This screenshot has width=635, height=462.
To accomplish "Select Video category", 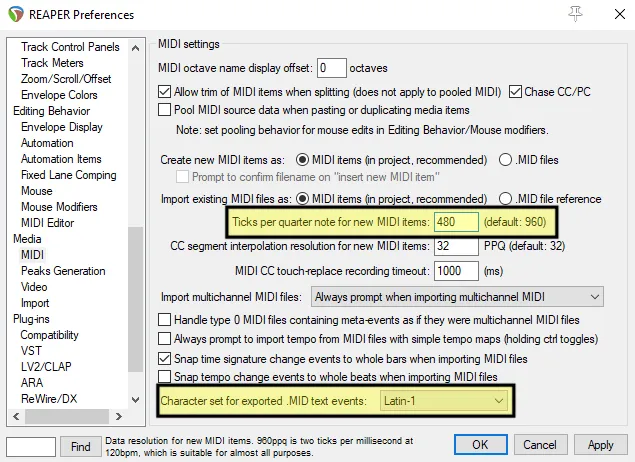I will (34, 287).
